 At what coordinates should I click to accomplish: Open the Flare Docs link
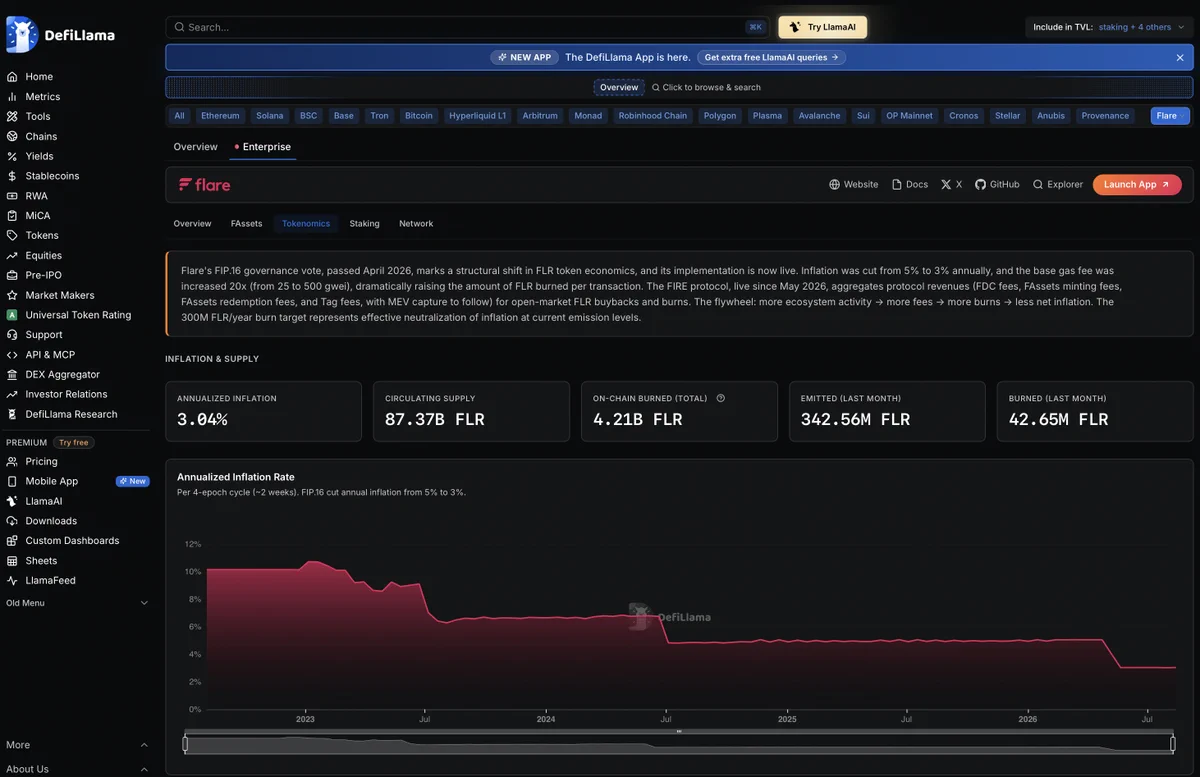[910, 185]
